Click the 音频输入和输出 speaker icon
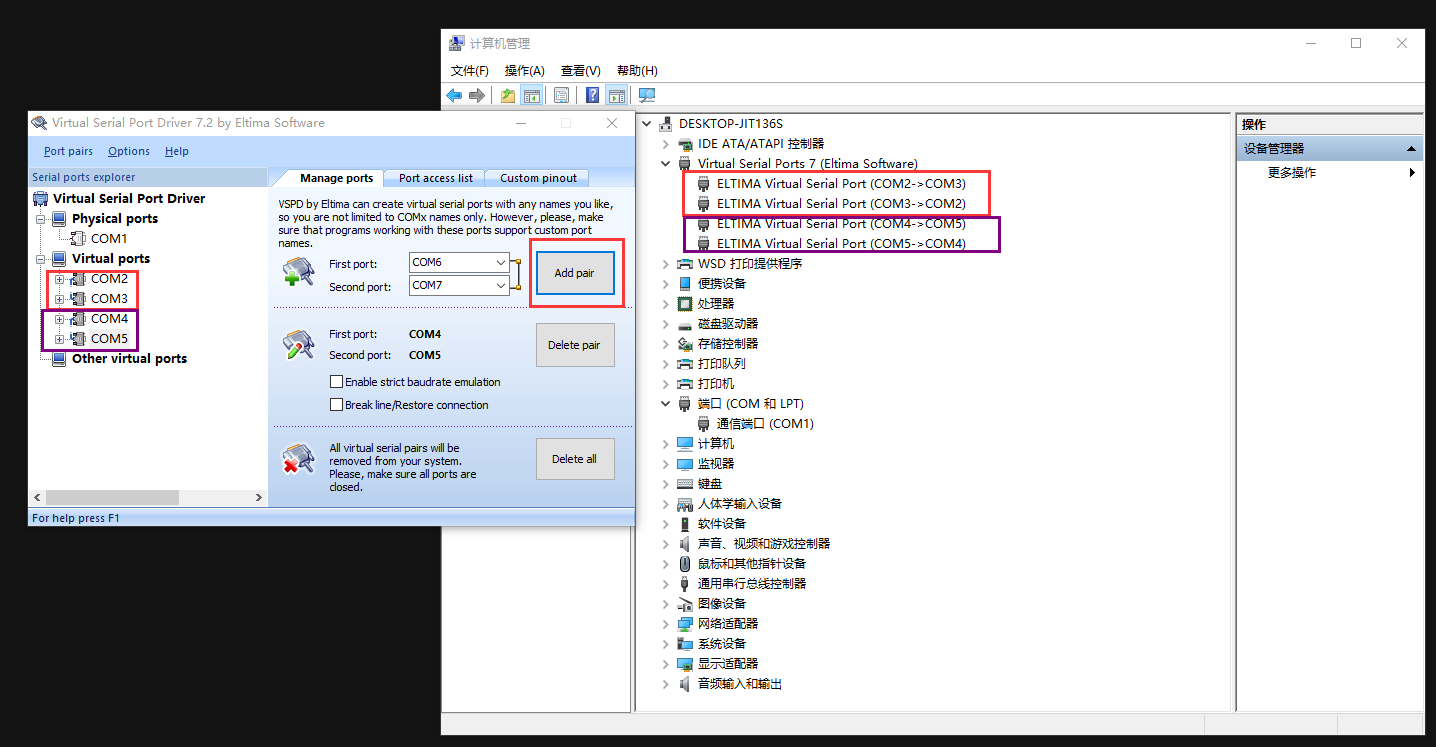The image size is (1436, 747). click(x=685, y=684)
